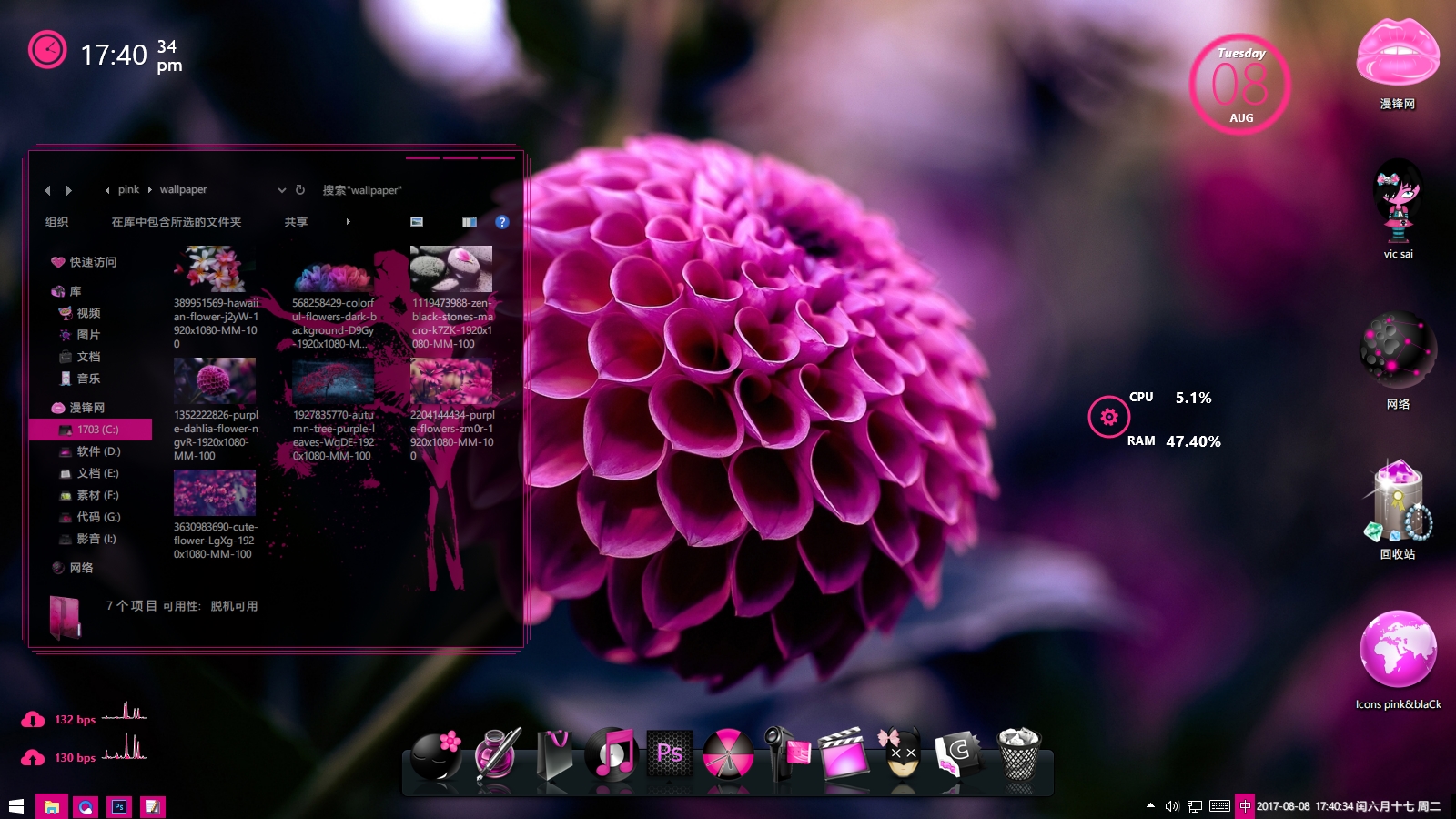
Task: Click 在库中包含所选的文件夹 button
Action: (x=177, y=222)
